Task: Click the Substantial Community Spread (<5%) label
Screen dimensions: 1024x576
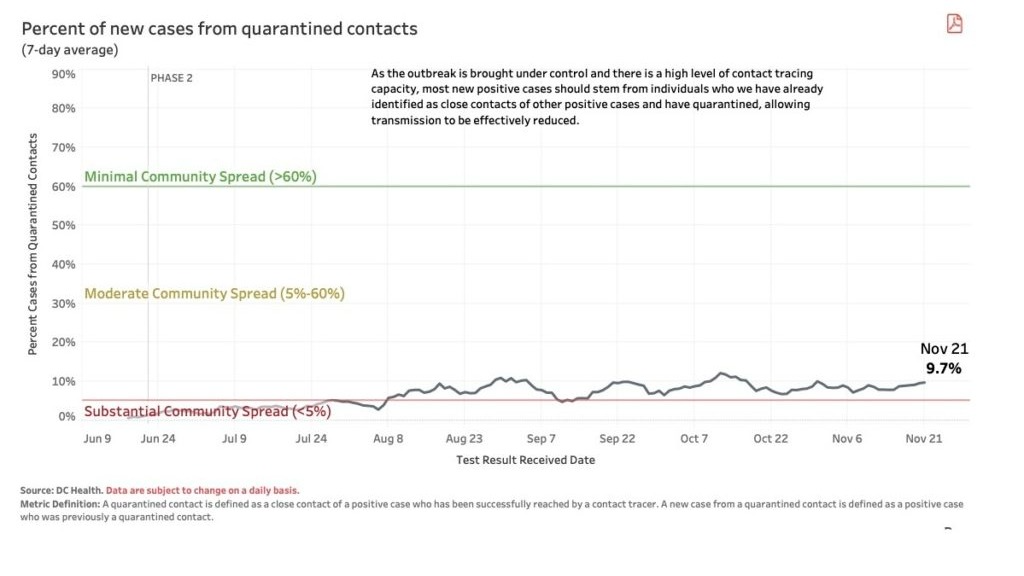Action: tap(208, 411)
